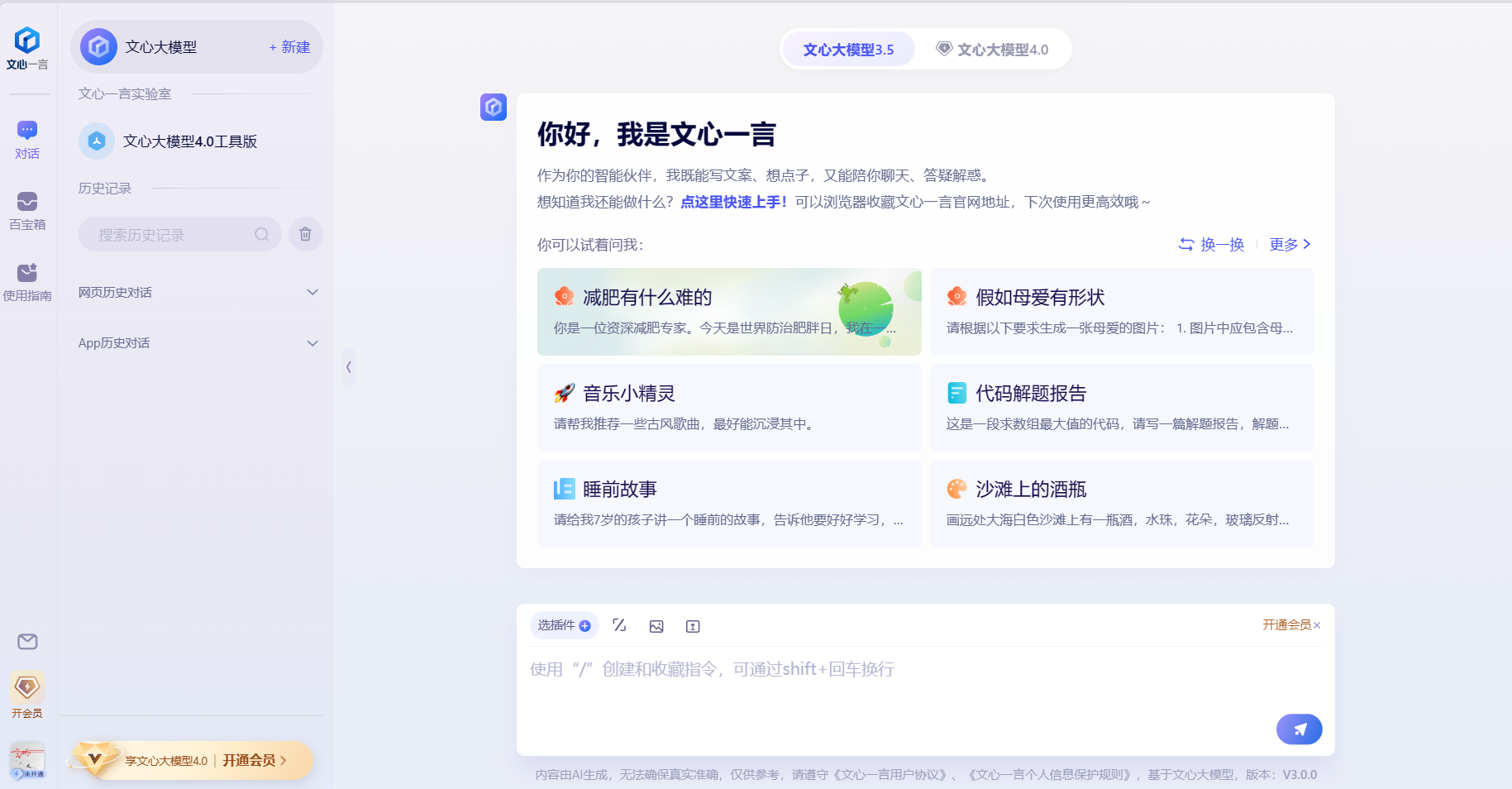This screenshot has height=789, width=1512.
Task: Click the send message button
Action: 1299,729
